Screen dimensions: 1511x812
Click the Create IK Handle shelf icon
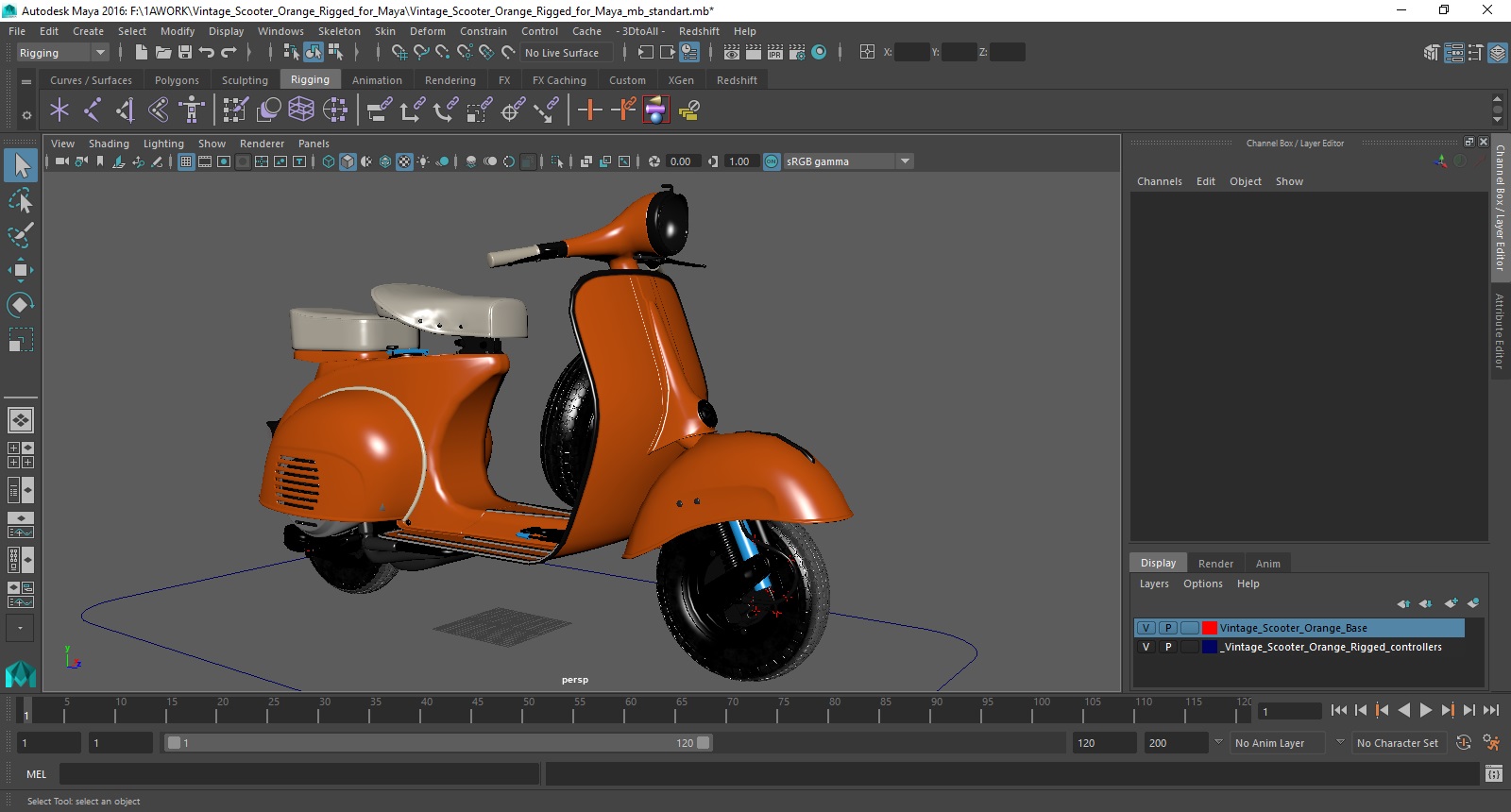126,110
